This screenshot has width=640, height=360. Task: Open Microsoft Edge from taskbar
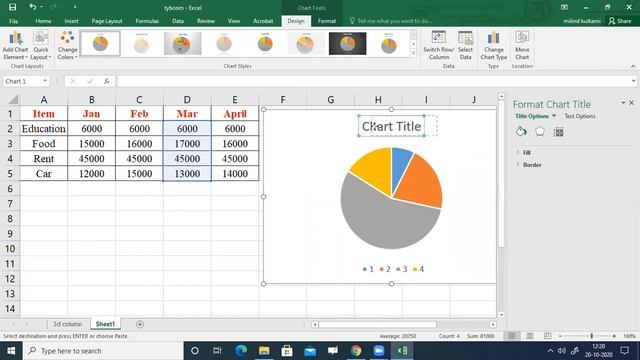[241, 351]
